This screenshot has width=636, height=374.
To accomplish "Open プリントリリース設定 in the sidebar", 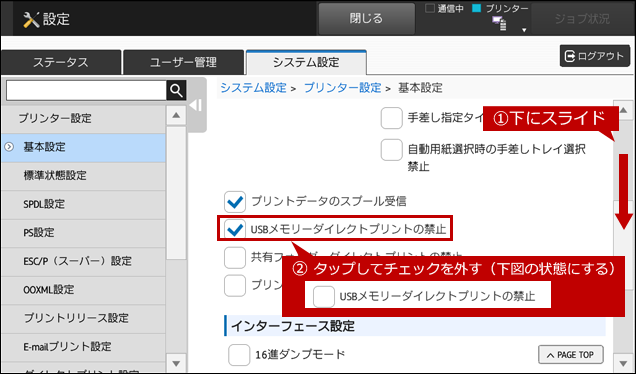I will click(x=84, y=318).
